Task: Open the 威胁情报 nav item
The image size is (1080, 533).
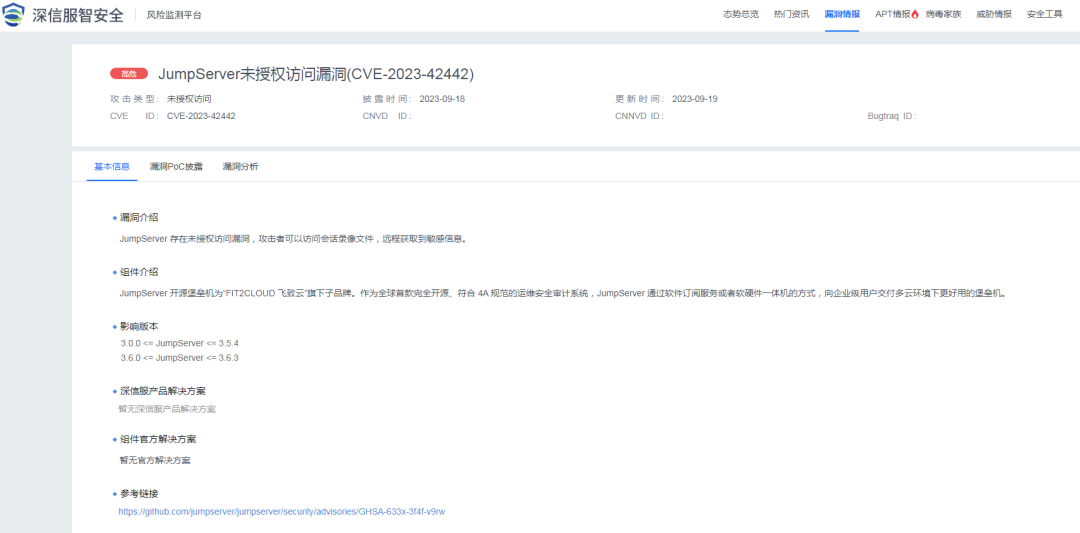Action: pos(994,14)
